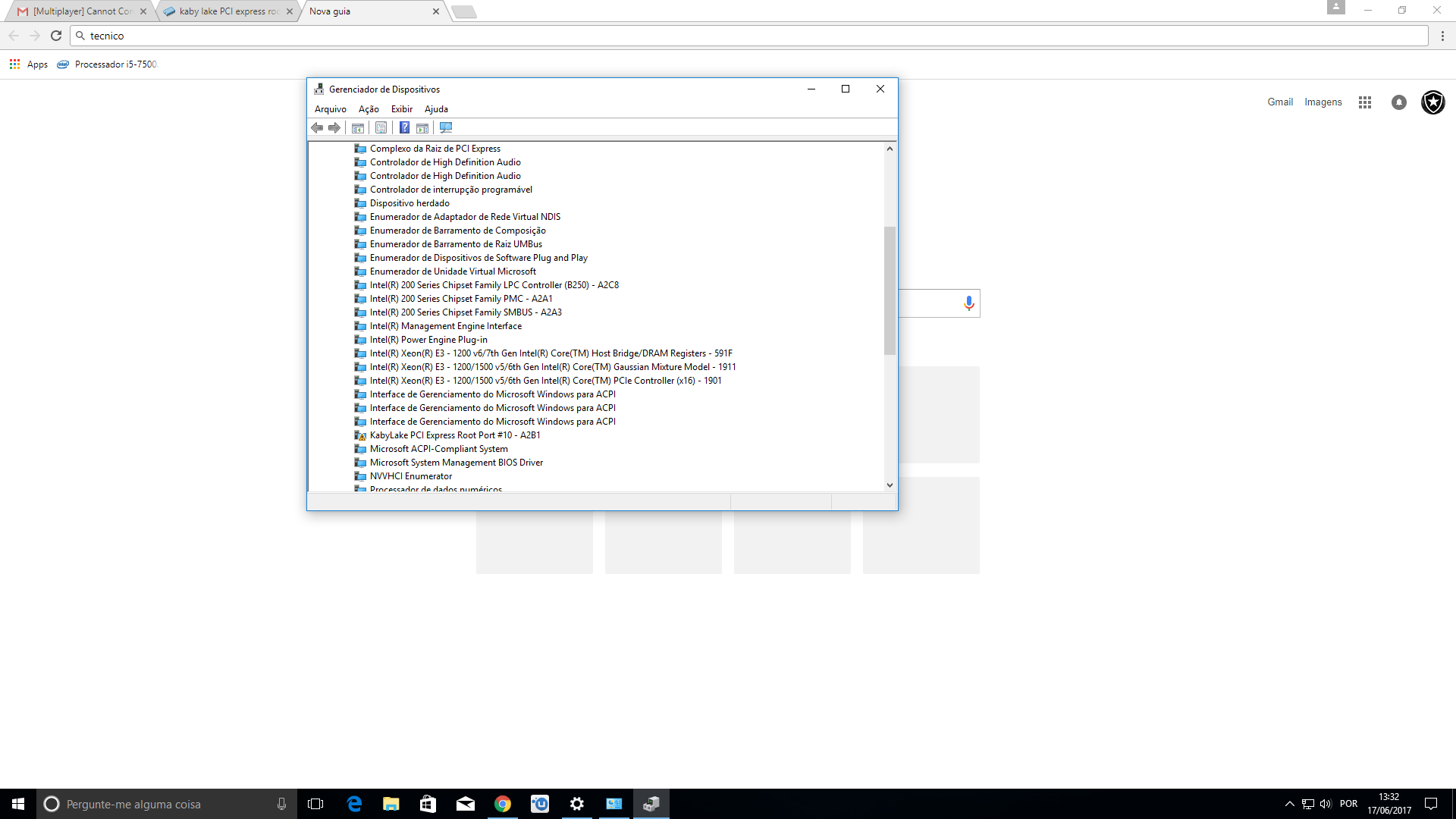This screenshot has width=1456, height=819.
Task: Close the Nova guia tab
Action: (436, 11)
